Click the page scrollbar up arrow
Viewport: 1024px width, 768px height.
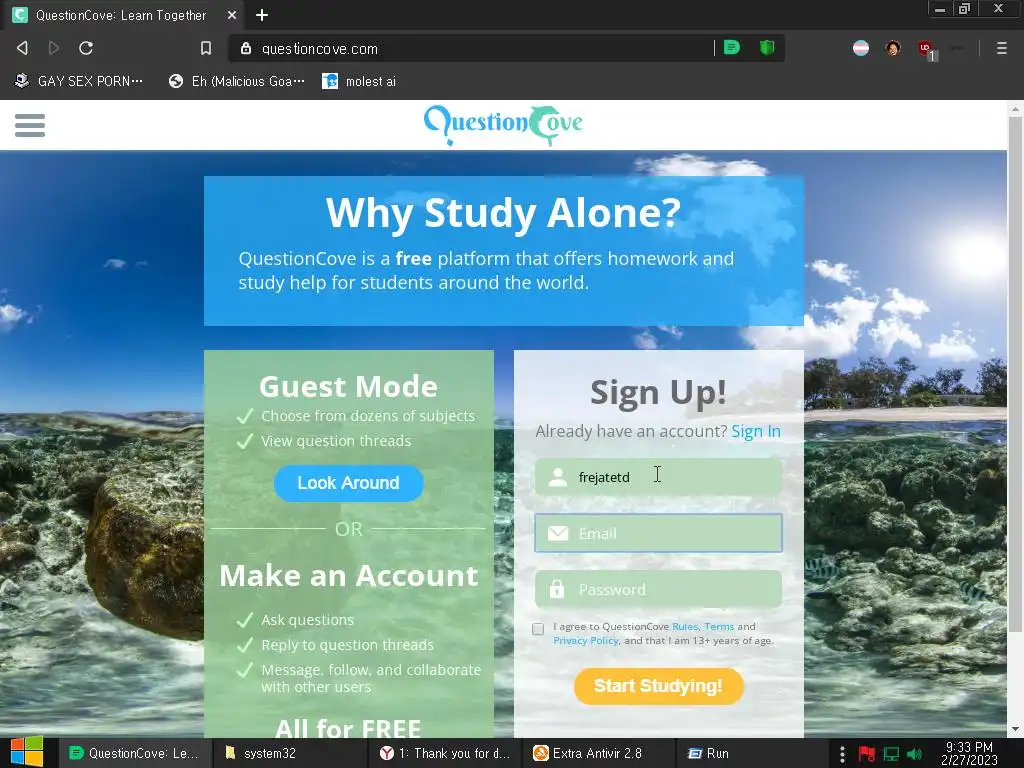[1015, 109]
